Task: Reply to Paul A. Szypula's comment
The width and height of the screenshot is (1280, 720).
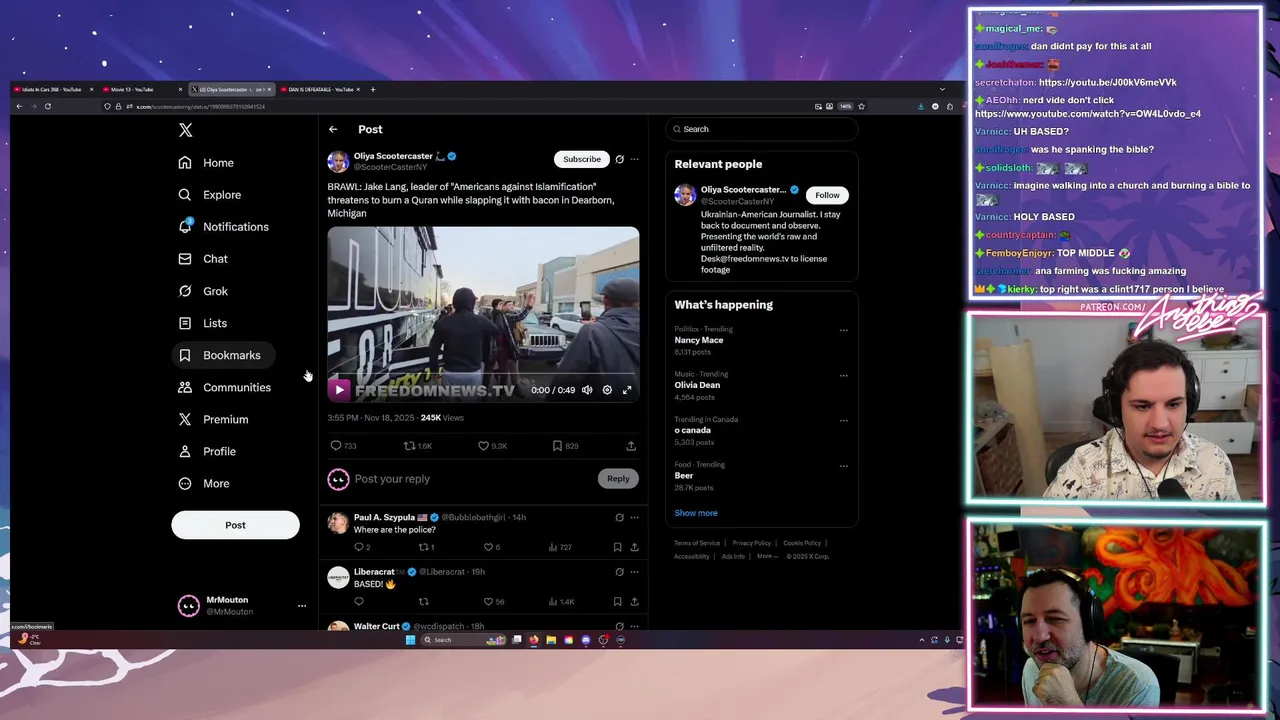Action: pos(361,547)
